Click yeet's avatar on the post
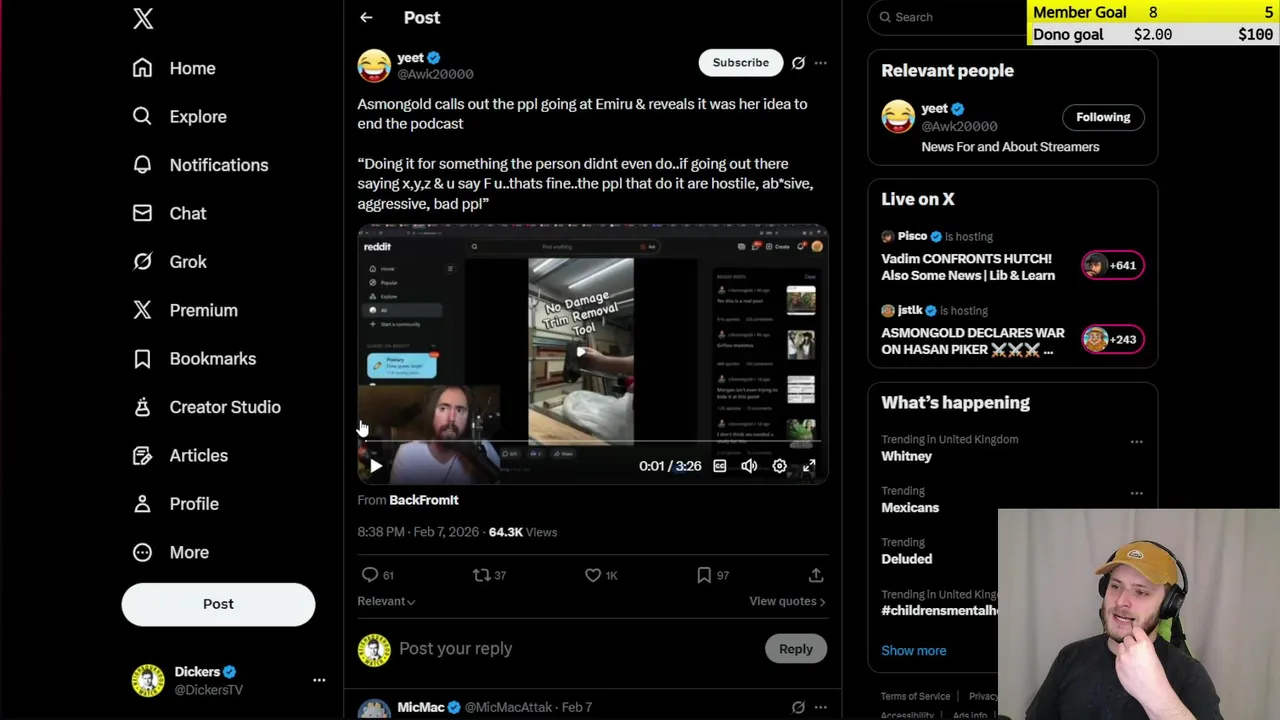The image size is (1280, 720). pyautogui.click(x=374, y=65)
